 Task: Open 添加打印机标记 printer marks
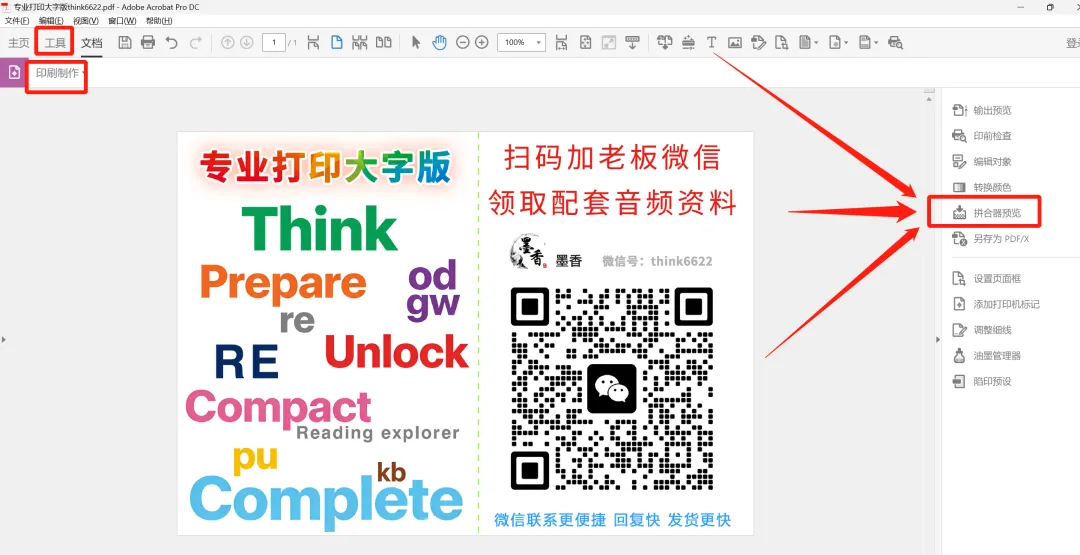click(x=996, y=304)
